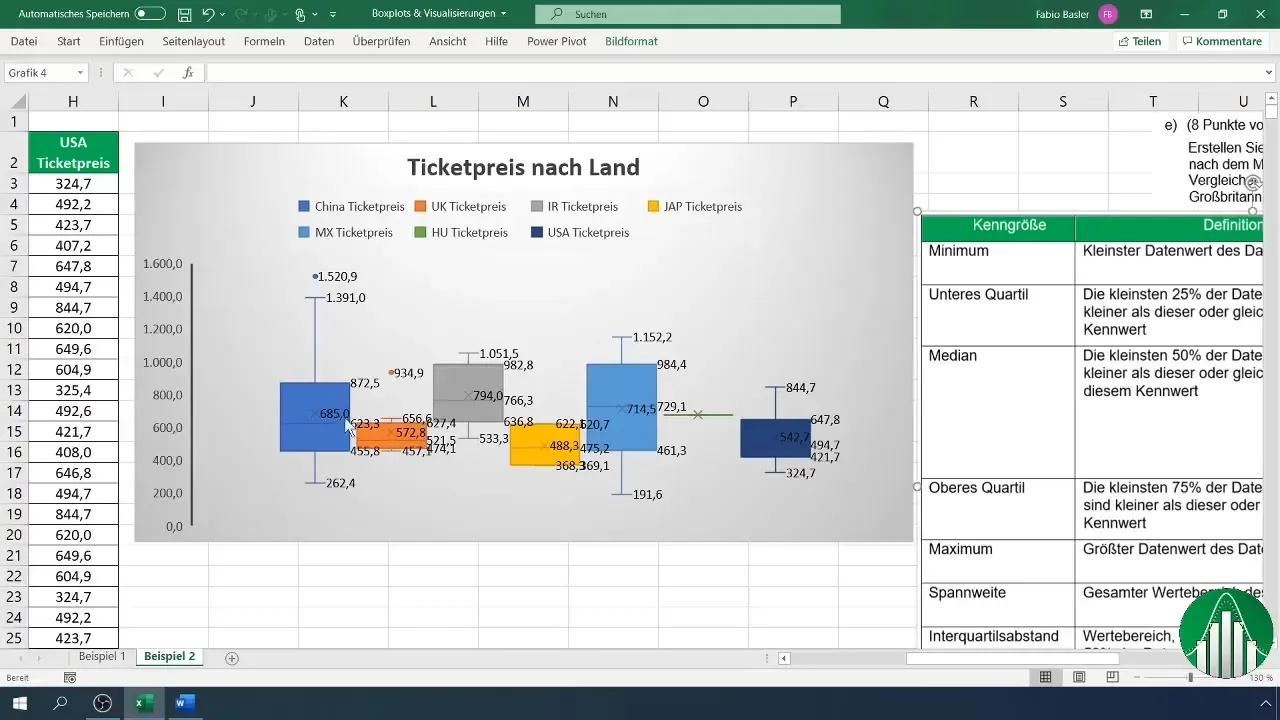Screen dimensions: 1280x720
Task: Click the FB user account avatar
Action: coord(1107,14)
